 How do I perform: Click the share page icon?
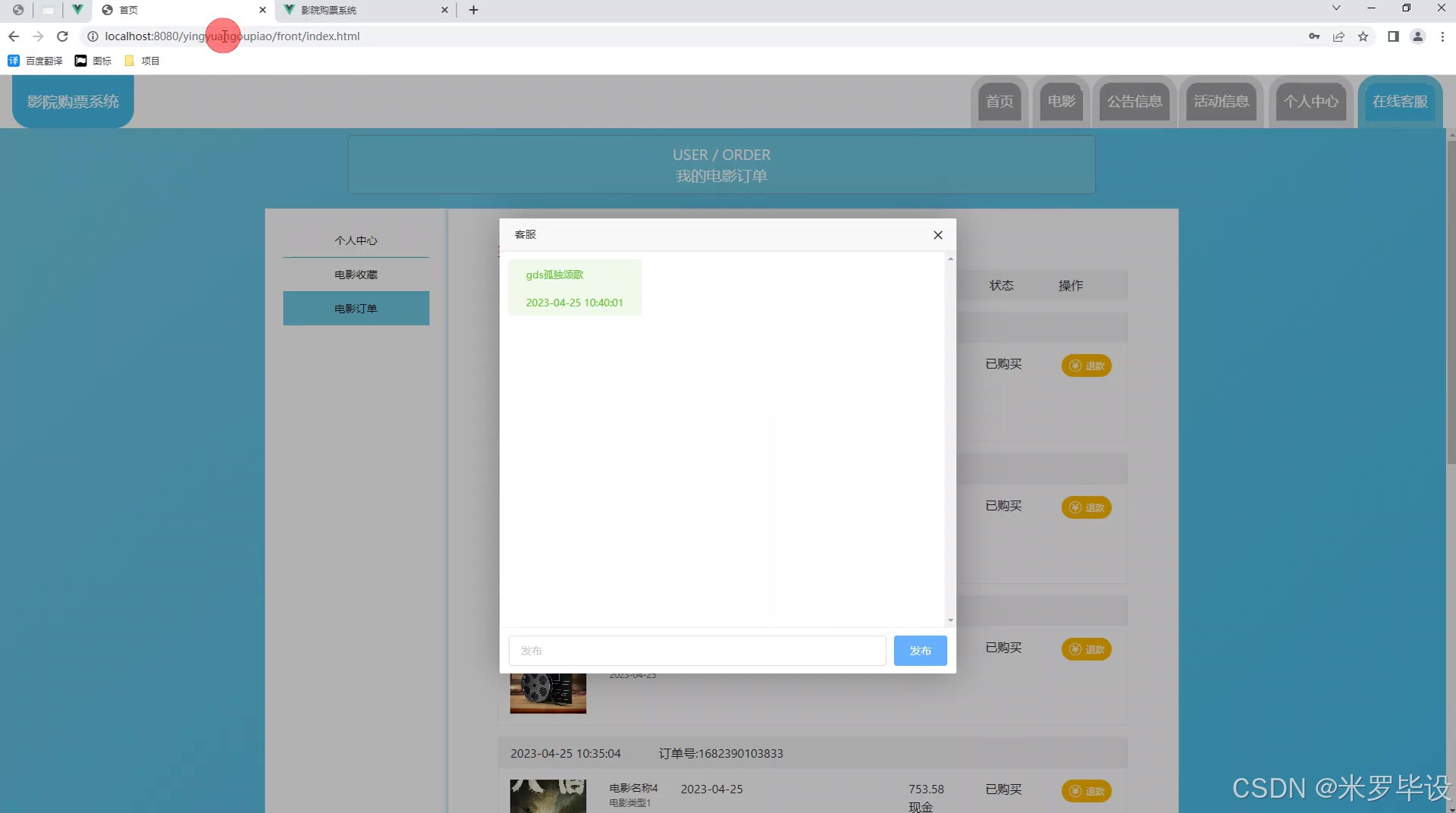point(1338,36)
